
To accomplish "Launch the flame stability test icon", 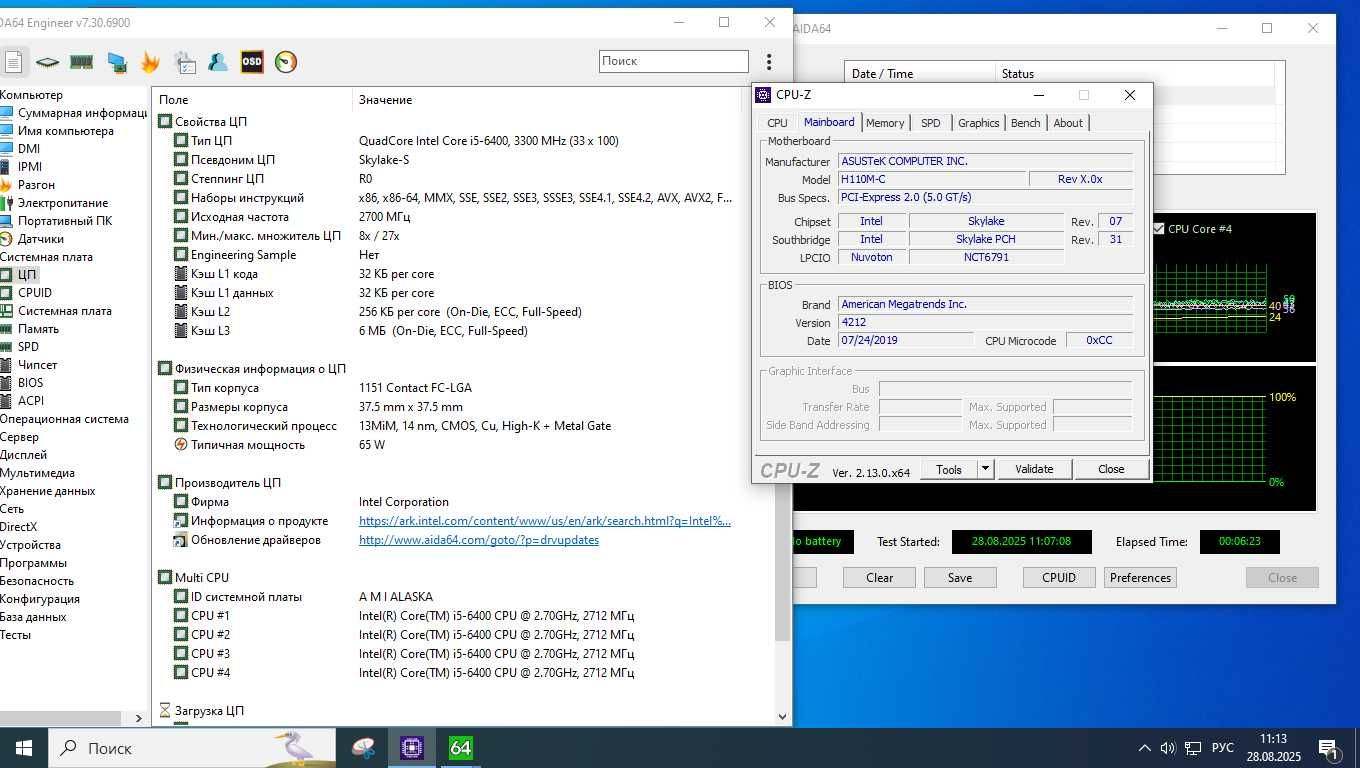I will click(x=150, y=62).
